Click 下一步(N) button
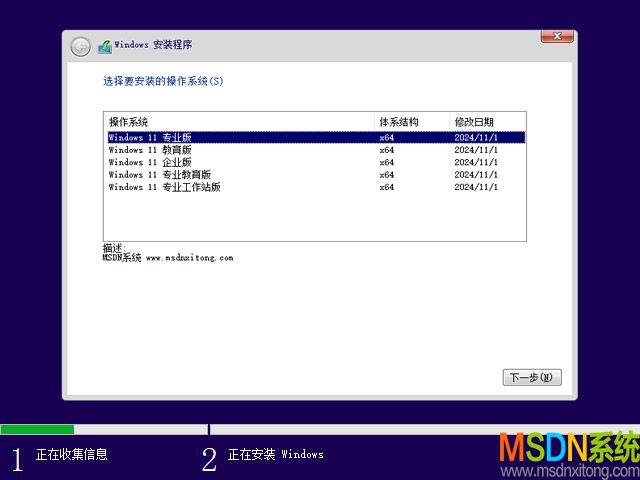This screenshot has width=640, height=480. point(532,377)
